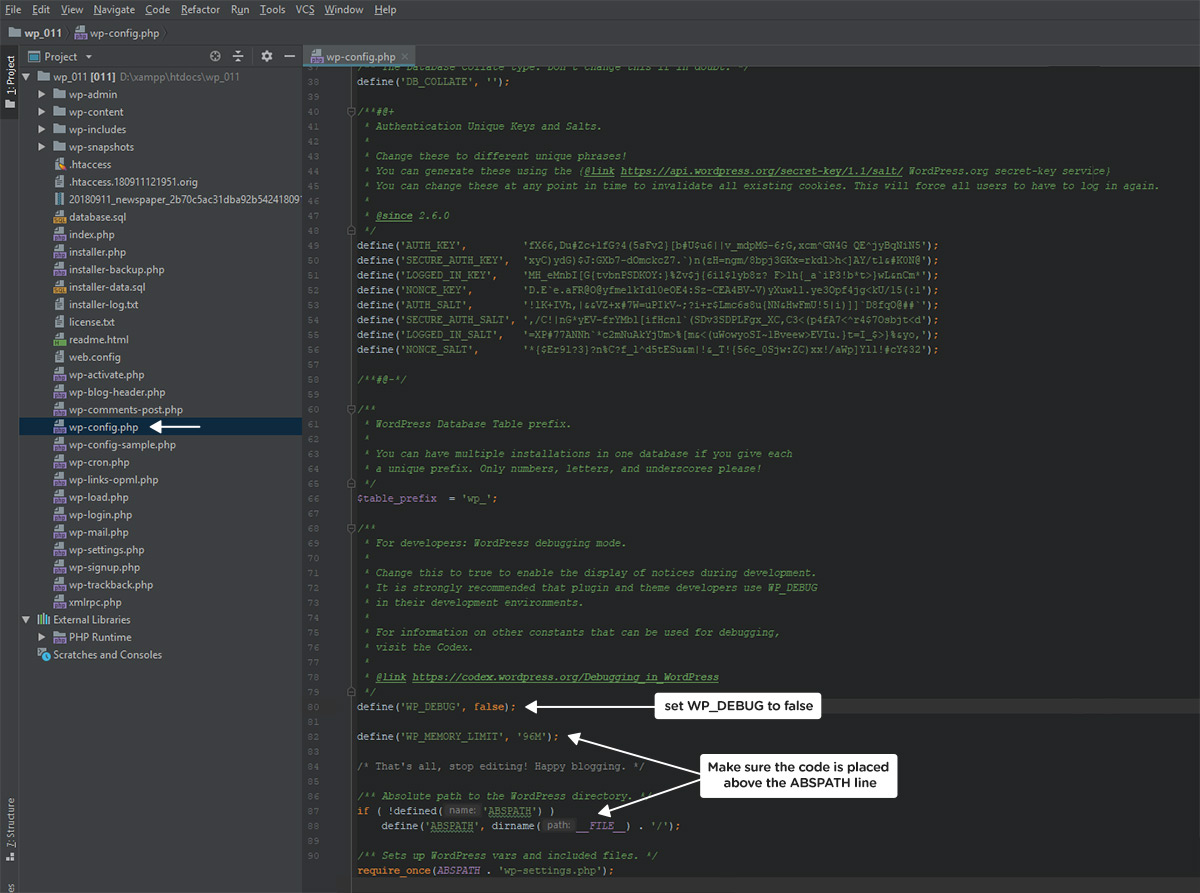Select installer-backup.php in the project tree
1200x893 pixels.
116,270
